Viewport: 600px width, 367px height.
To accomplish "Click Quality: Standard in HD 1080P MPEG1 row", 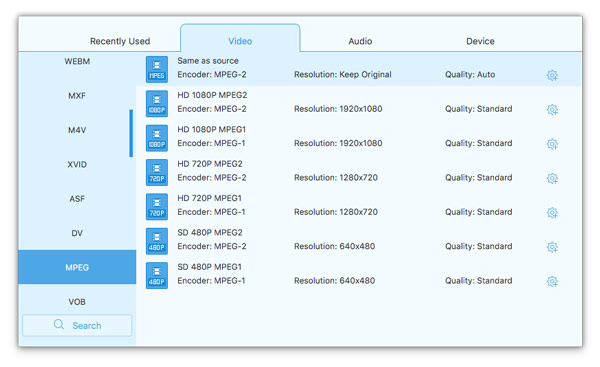I will coord(478,143).
